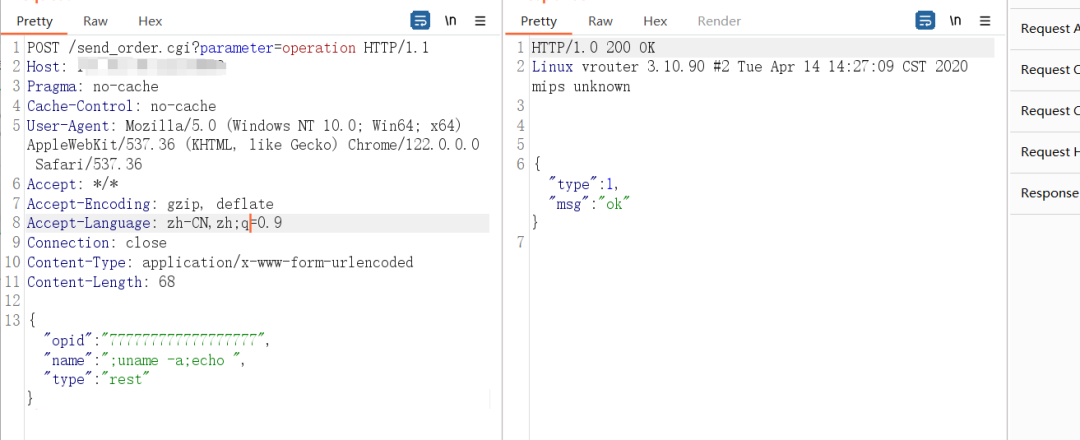Click the Accept-Language header line
Image resolution: width=1080 pixels, height=440 pixels.
154,223
